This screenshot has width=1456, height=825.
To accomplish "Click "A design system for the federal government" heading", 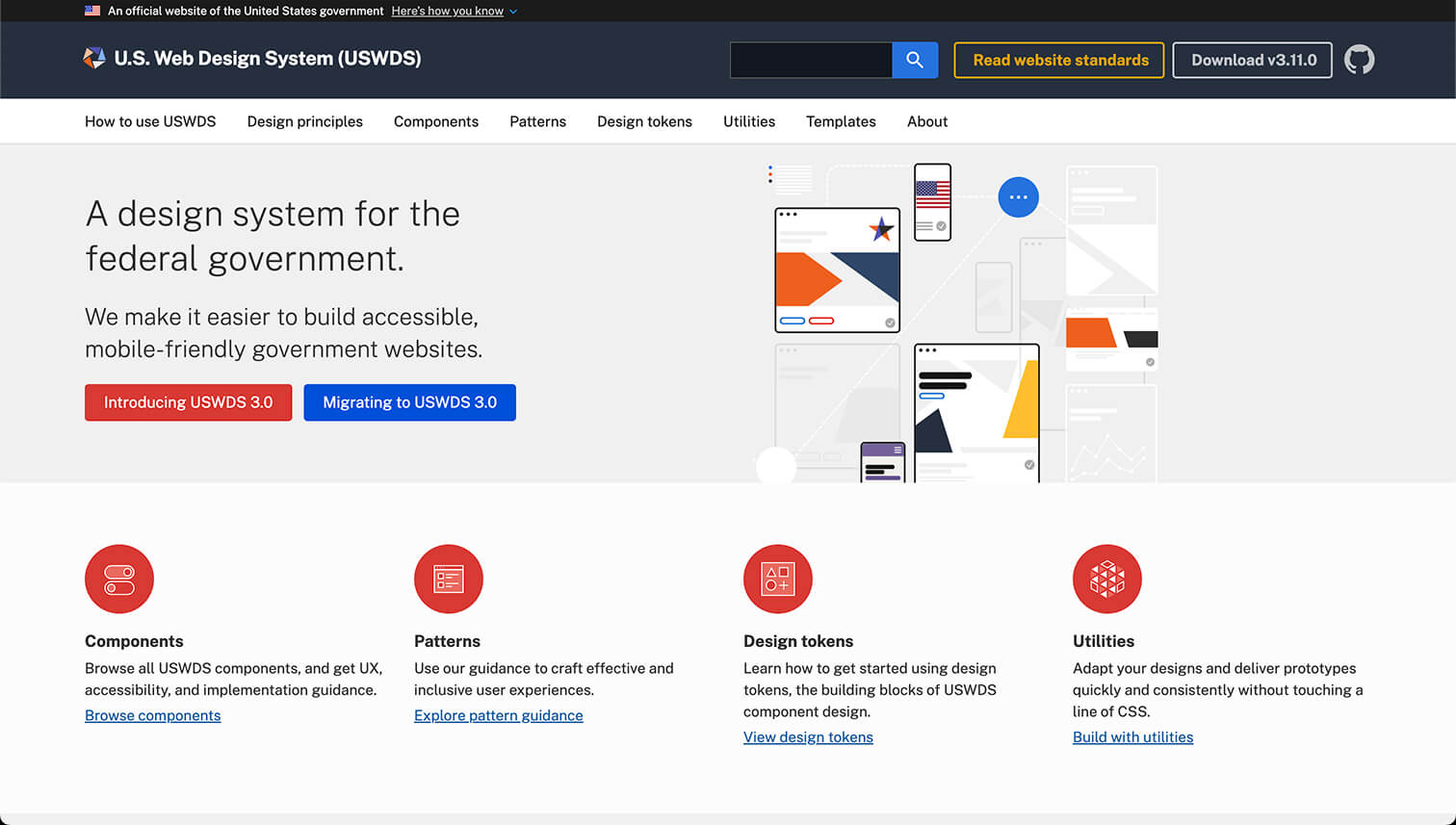I will point(273,236).
